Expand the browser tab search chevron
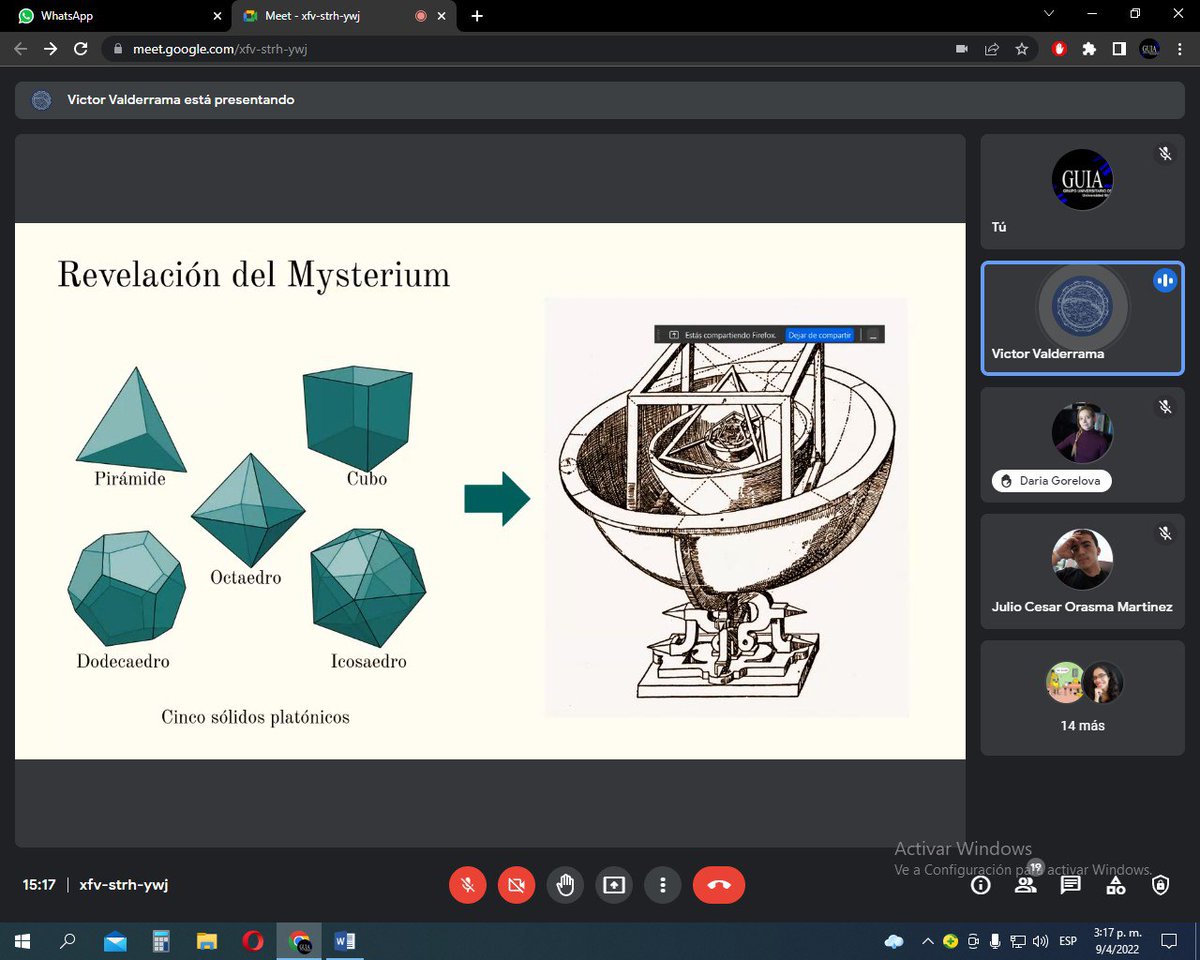 (1048, 15)
